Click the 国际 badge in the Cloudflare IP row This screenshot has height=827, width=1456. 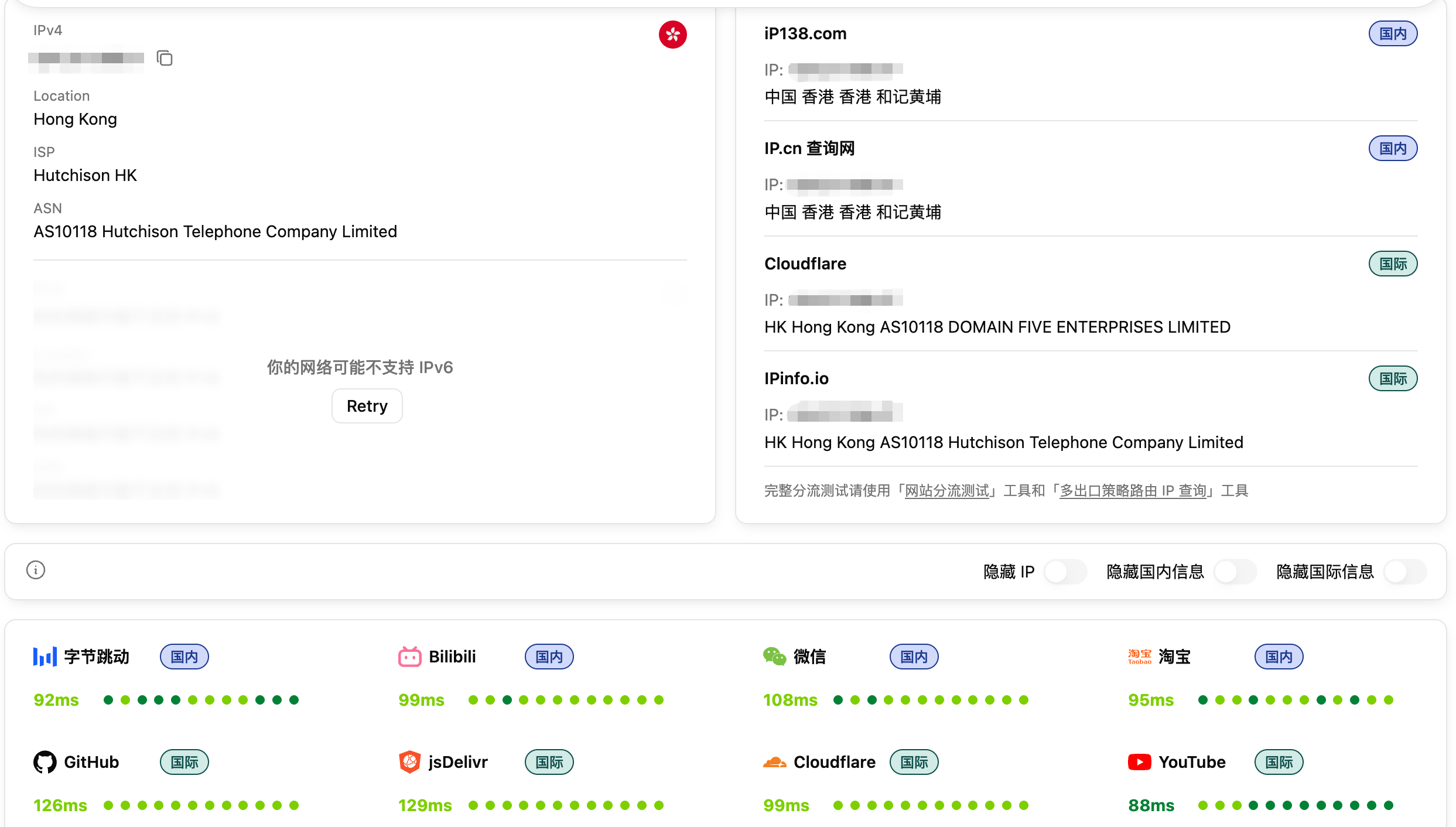pos(1393,264)
